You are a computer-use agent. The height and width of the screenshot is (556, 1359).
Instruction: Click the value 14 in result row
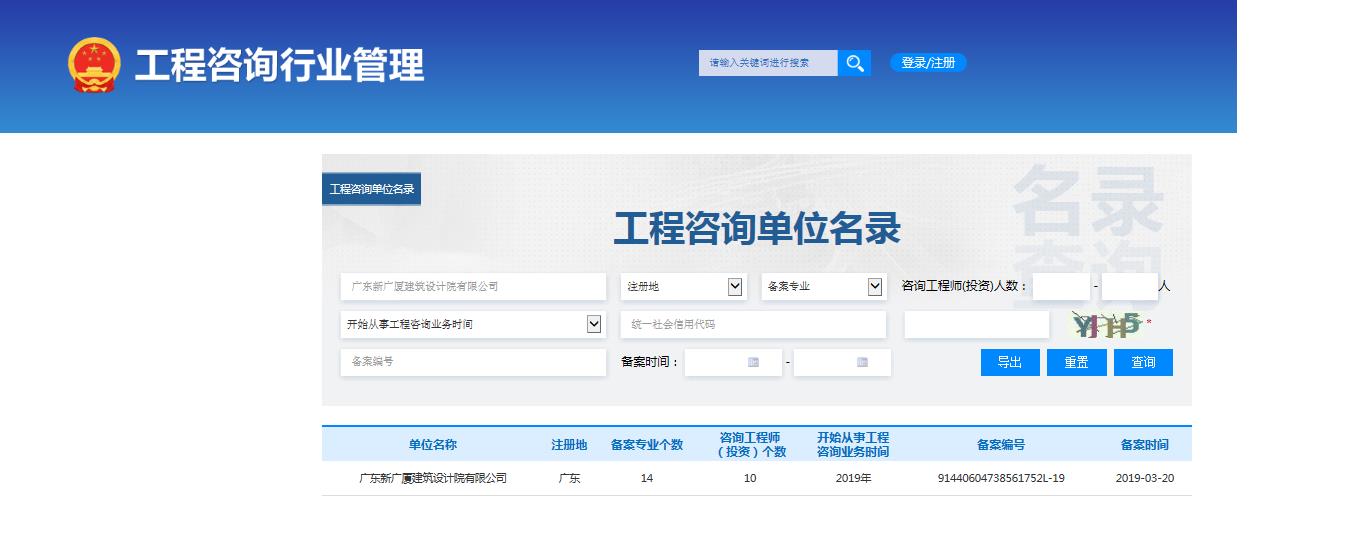(647, 478)
